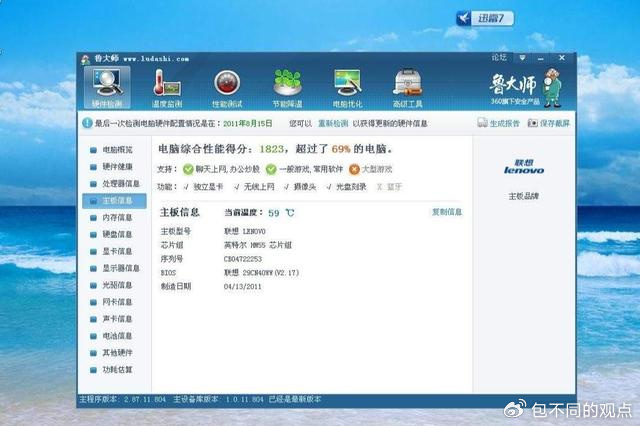
Task: Click the score value 1823
Action: (271, 149)
